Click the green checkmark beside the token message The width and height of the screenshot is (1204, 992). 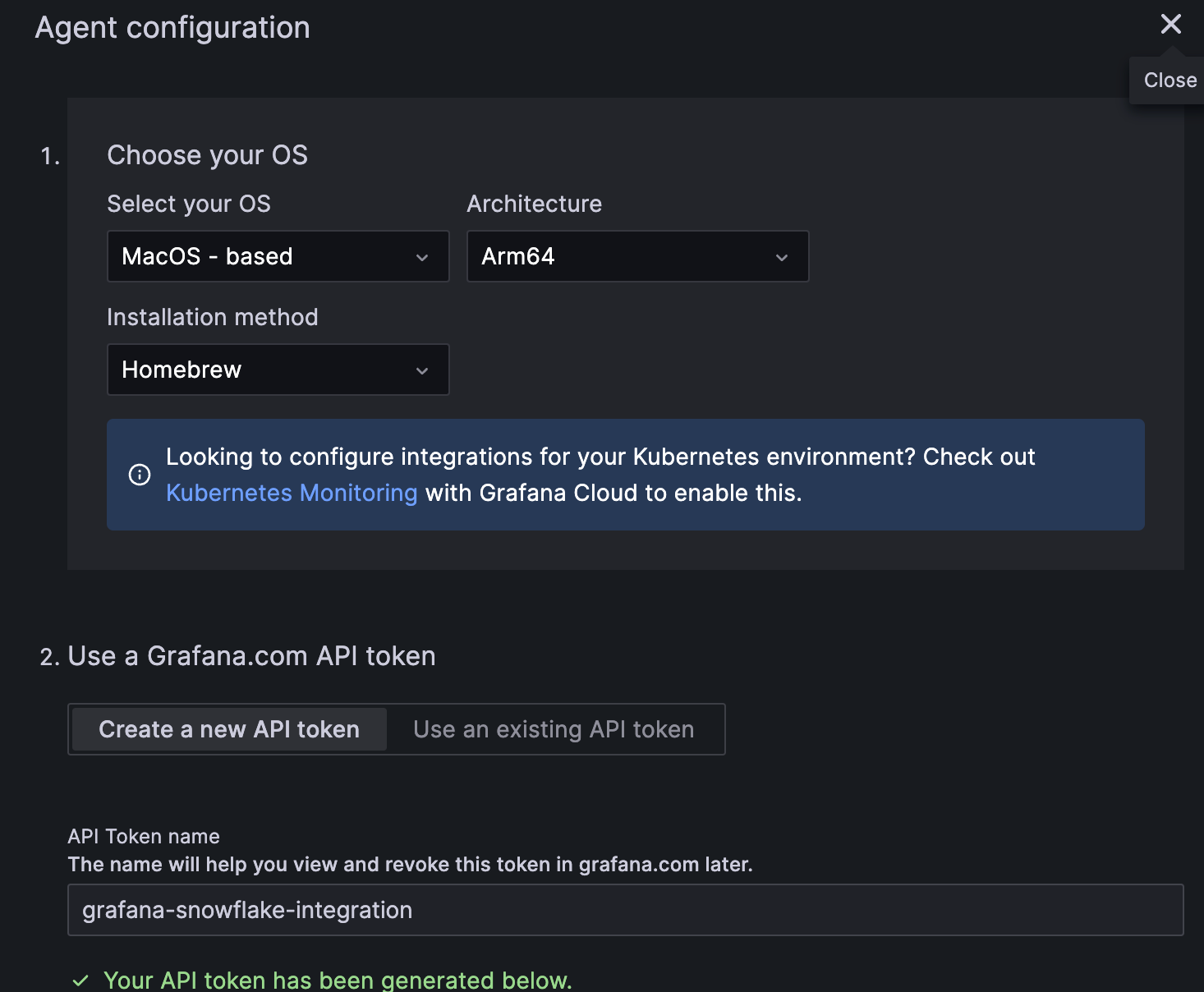tap(80, 979)
